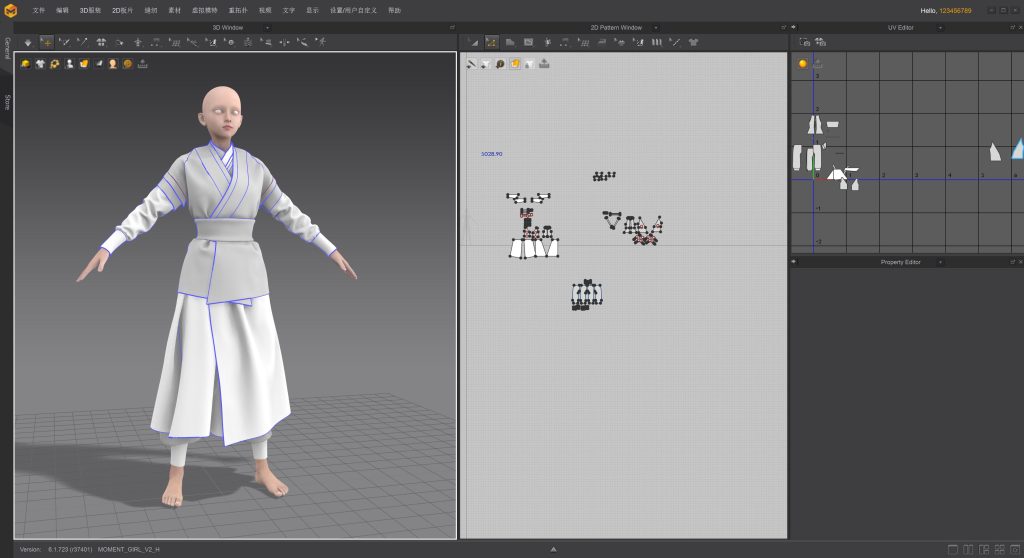Screen dimensions: 1024x558
Task: Click the avatar's waistband in 3D window
Action: click(225, 230)
